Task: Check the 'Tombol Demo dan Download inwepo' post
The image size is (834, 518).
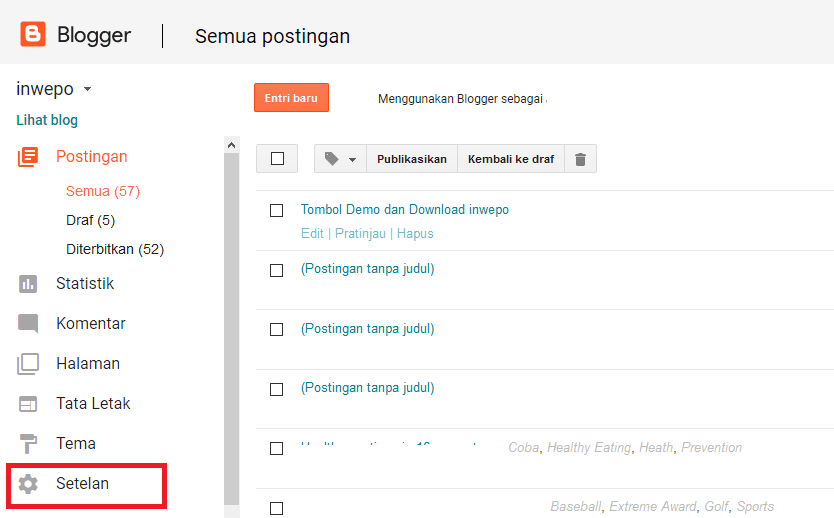Action: click(x=277, y=211)
